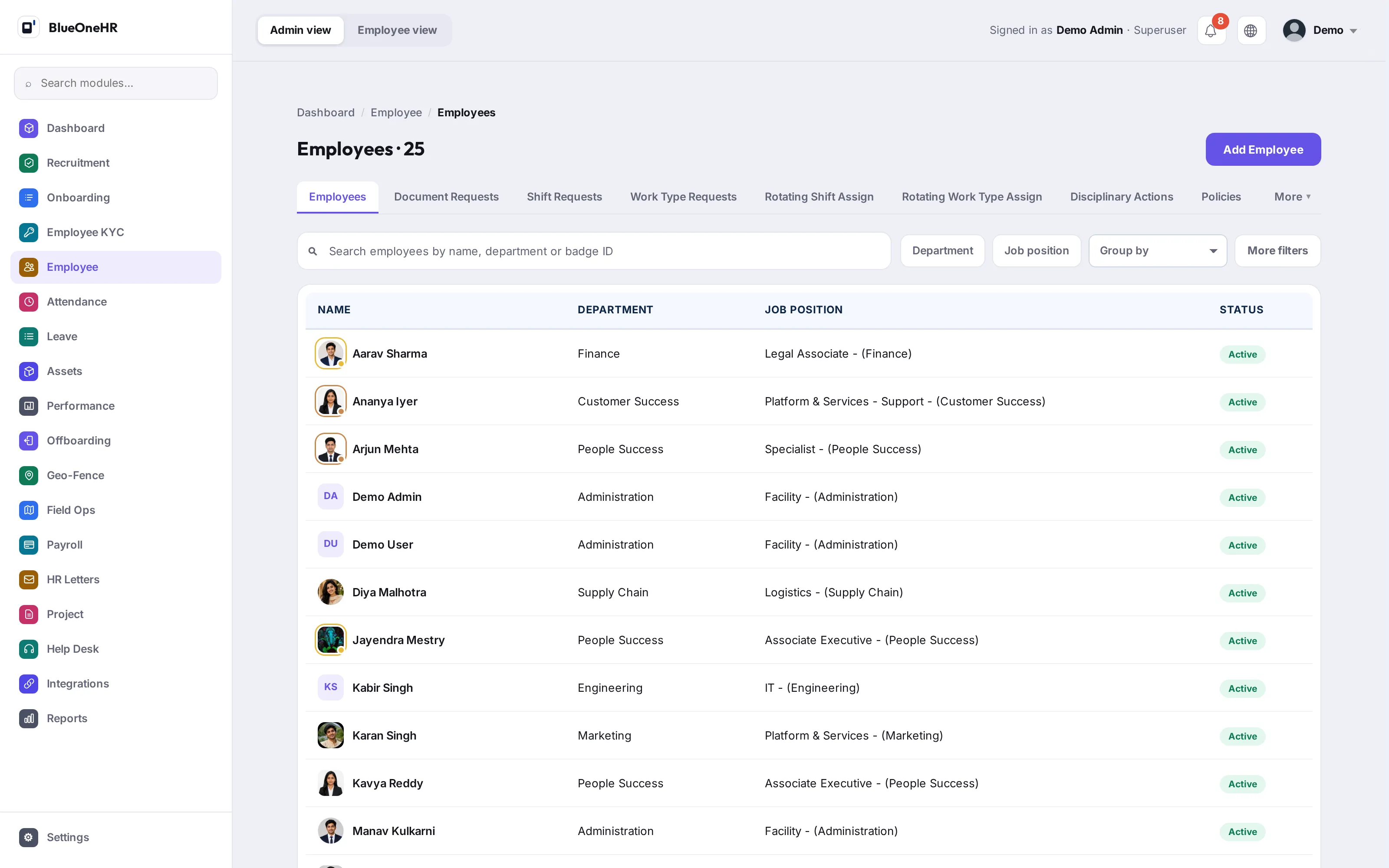The height and width of the screenshot is (868, 1389).
Task: Open HR Letters module
Action: pyautogui.click(x=116, y=580)
